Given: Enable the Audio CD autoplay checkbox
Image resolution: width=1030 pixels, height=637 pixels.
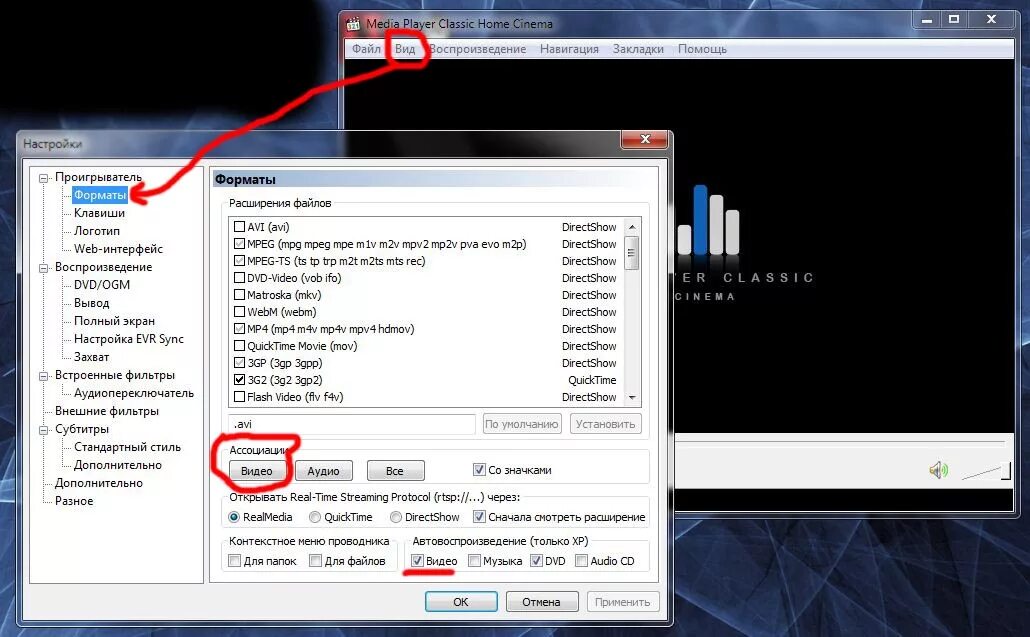Looking at the screenshot, I should (581, 560).
